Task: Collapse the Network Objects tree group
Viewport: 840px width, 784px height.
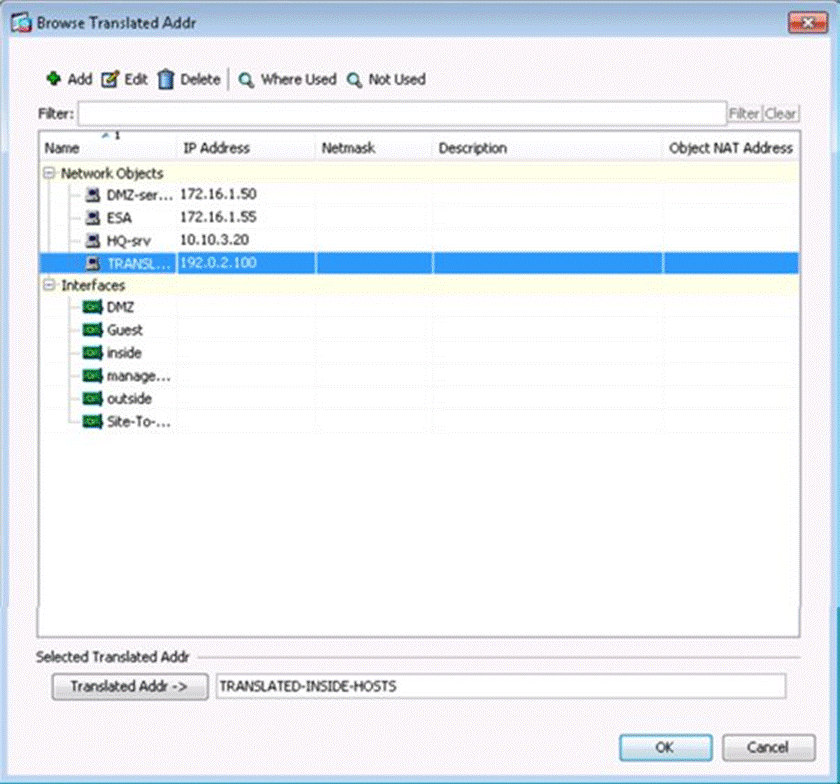Action: 48,173
